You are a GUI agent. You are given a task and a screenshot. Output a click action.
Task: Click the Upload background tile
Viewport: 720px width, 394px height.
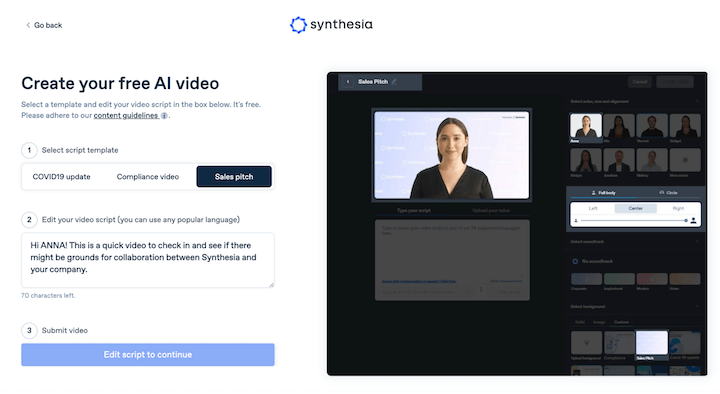click(x=586, y=343)
